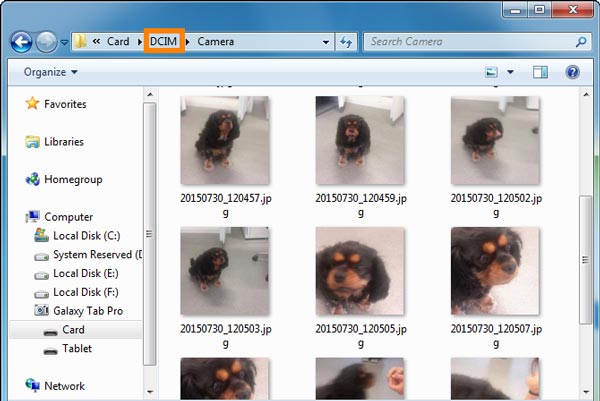Select the Camera breadcrumb folder
Viewport: 600px width, 401px height.
pyautogui.click(x=216, y=41)
